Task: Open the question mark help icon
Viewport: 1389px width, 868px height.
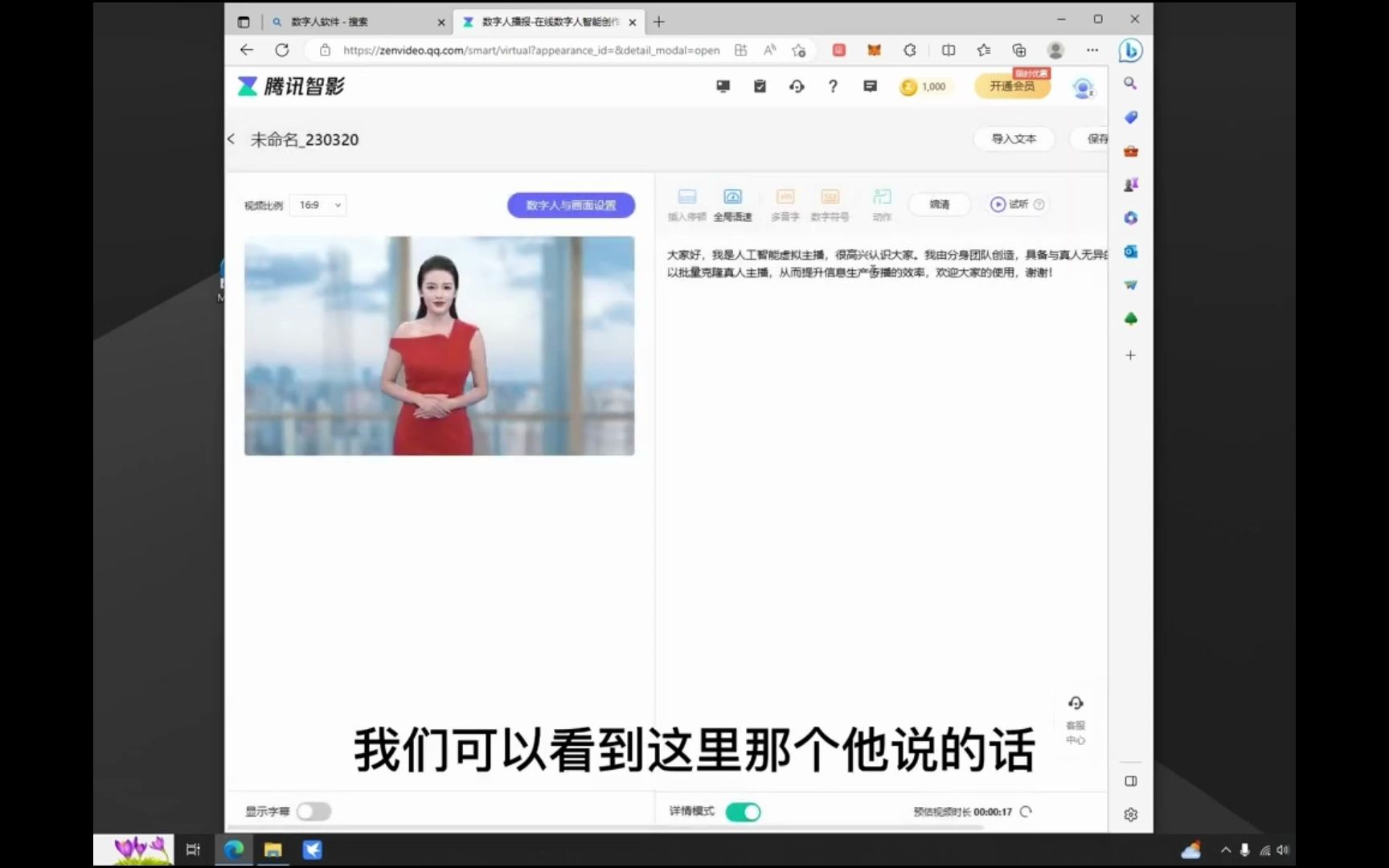Action: tap(833, 86)
